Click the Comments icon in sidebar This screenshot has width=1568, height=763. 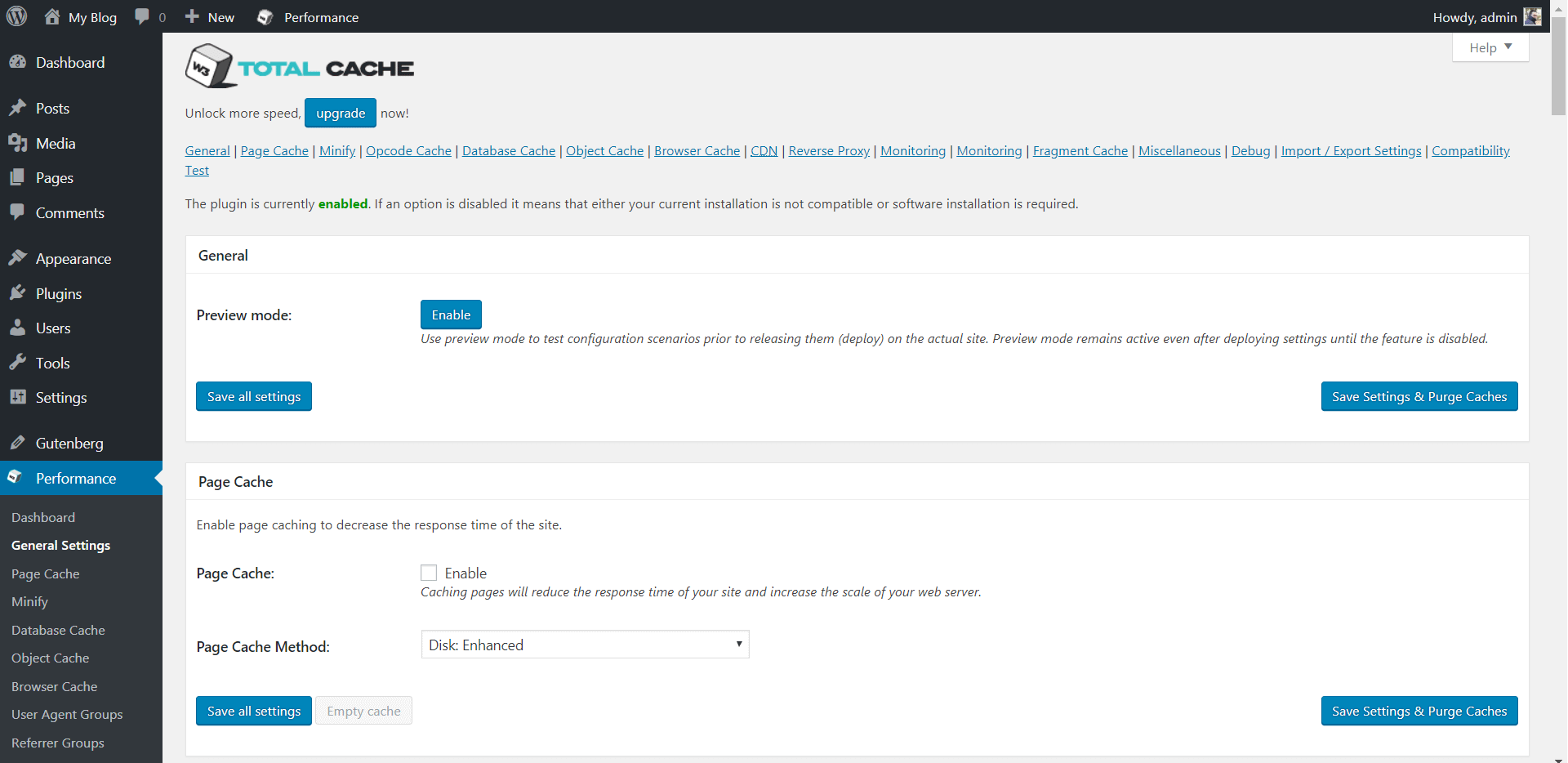pos(17,212)
